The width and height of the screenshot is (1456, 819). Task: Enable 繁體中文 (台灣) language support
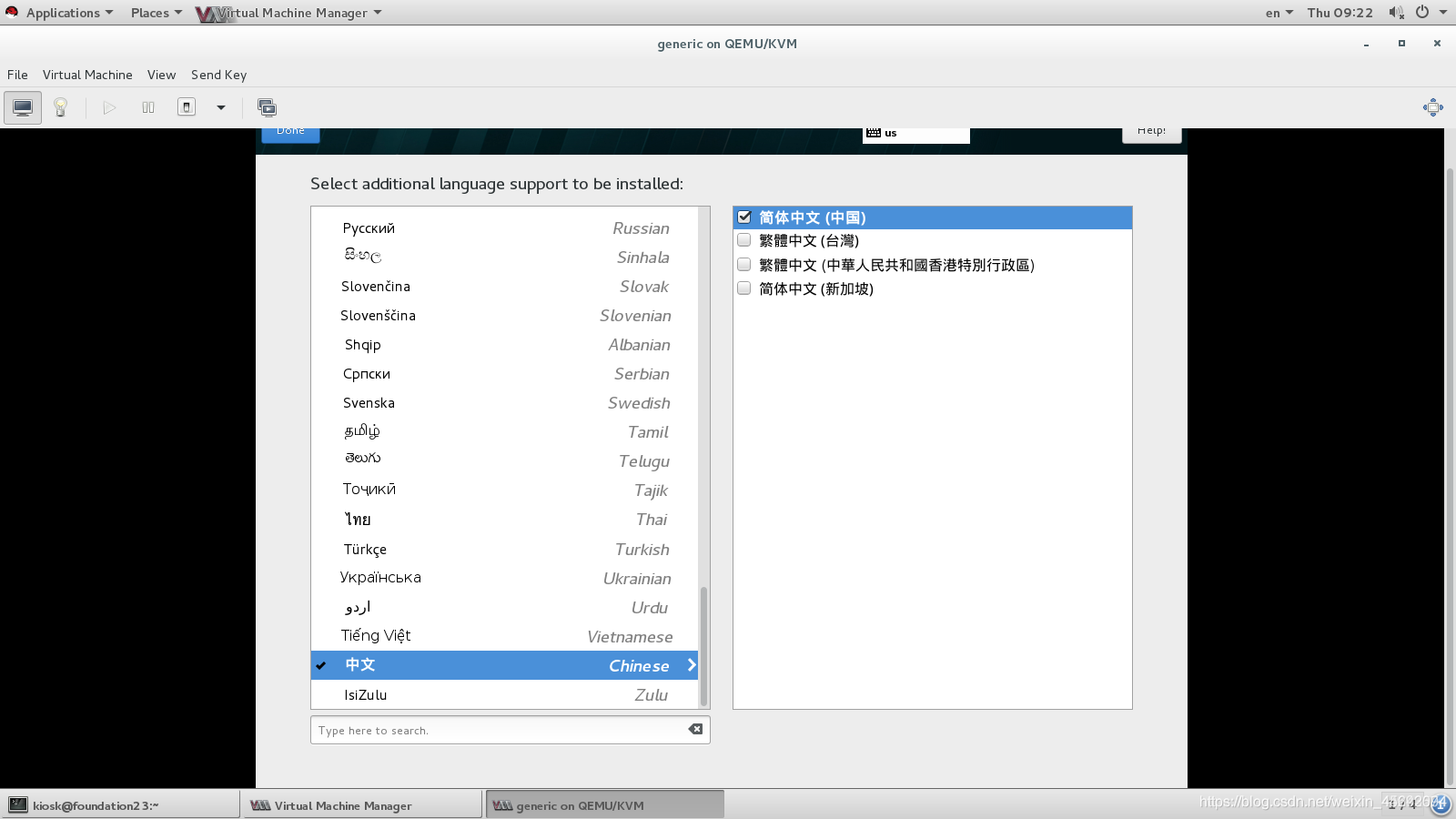[743, 240]
